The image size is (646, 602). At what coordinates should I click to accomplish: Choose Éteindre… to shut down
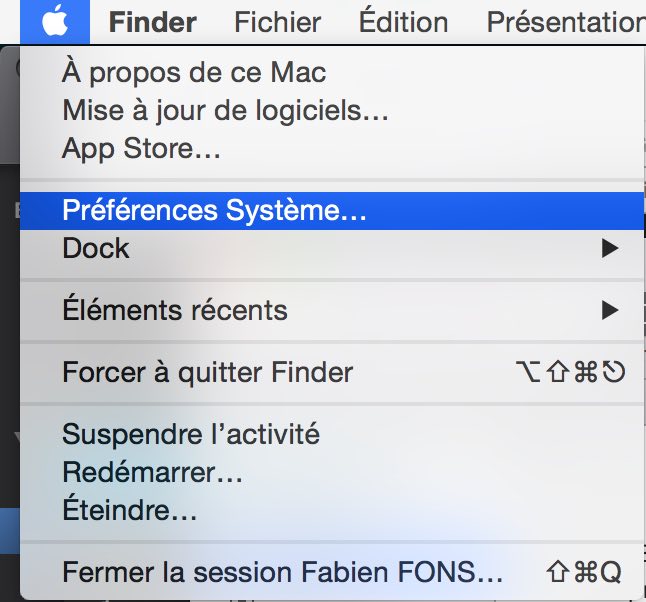click(130, 509)
